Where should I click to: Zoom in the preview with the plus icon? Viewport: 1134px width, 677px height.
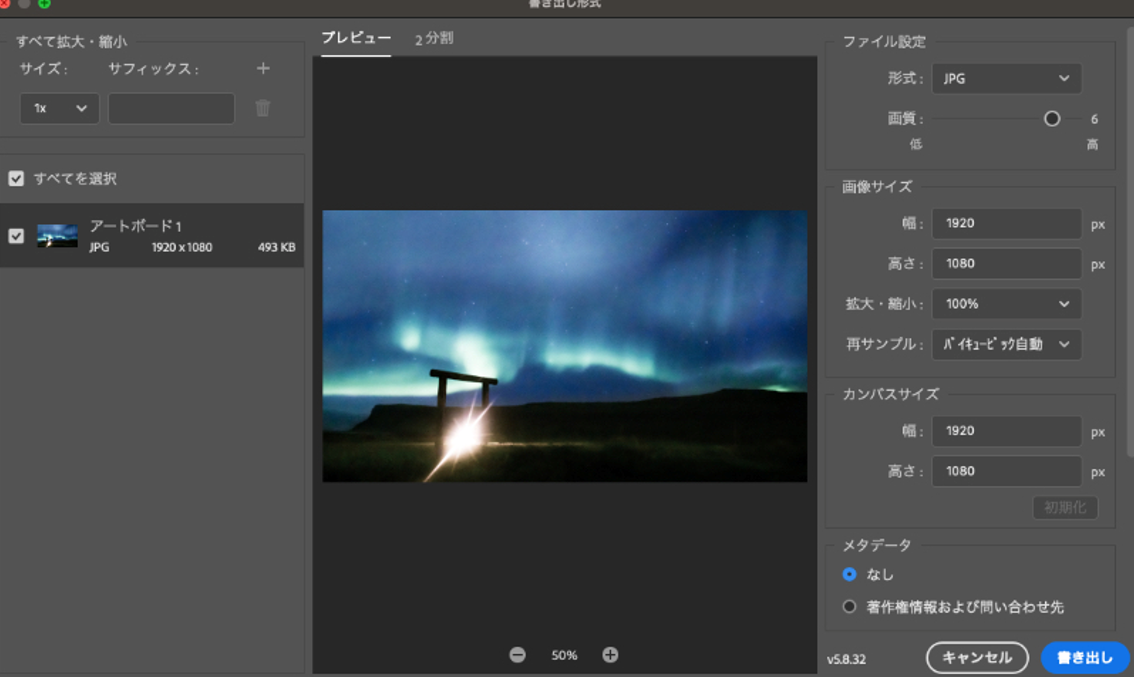tap(610, 655)
